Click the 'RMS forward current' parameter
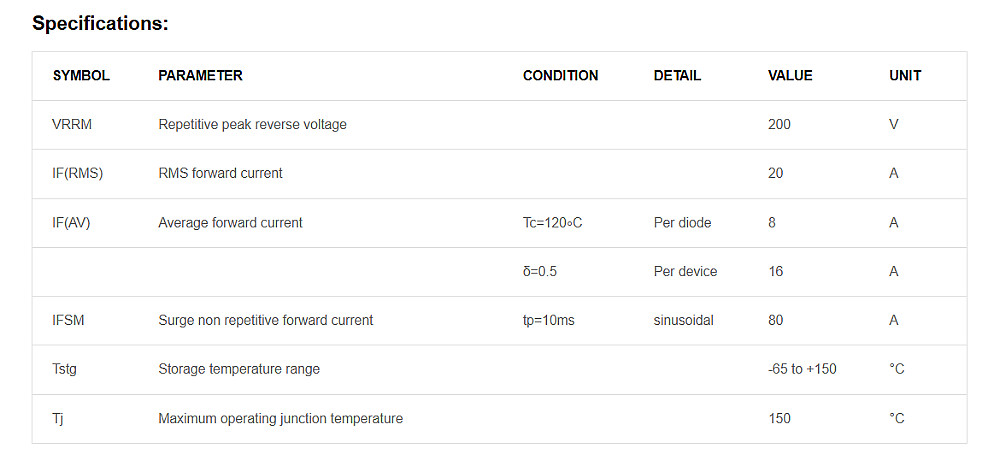The width and height of the screenshot is (1000, 466). click(x=220, y=174)
